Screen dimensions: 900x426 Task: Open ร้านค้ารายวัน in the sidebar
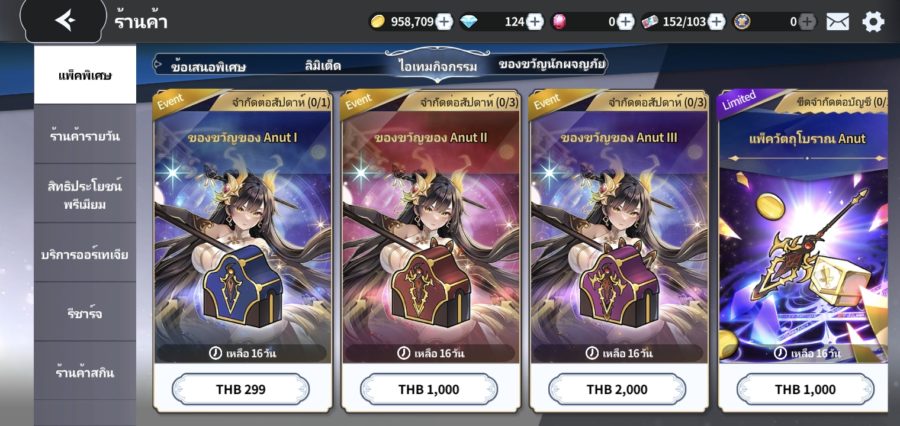click(85, 136)
